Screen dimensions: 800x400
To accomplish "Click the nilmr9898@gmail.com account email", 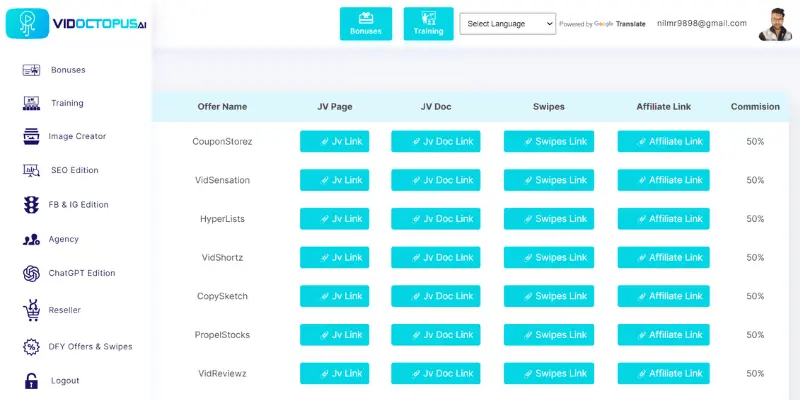I will click(x=702, y=23).
